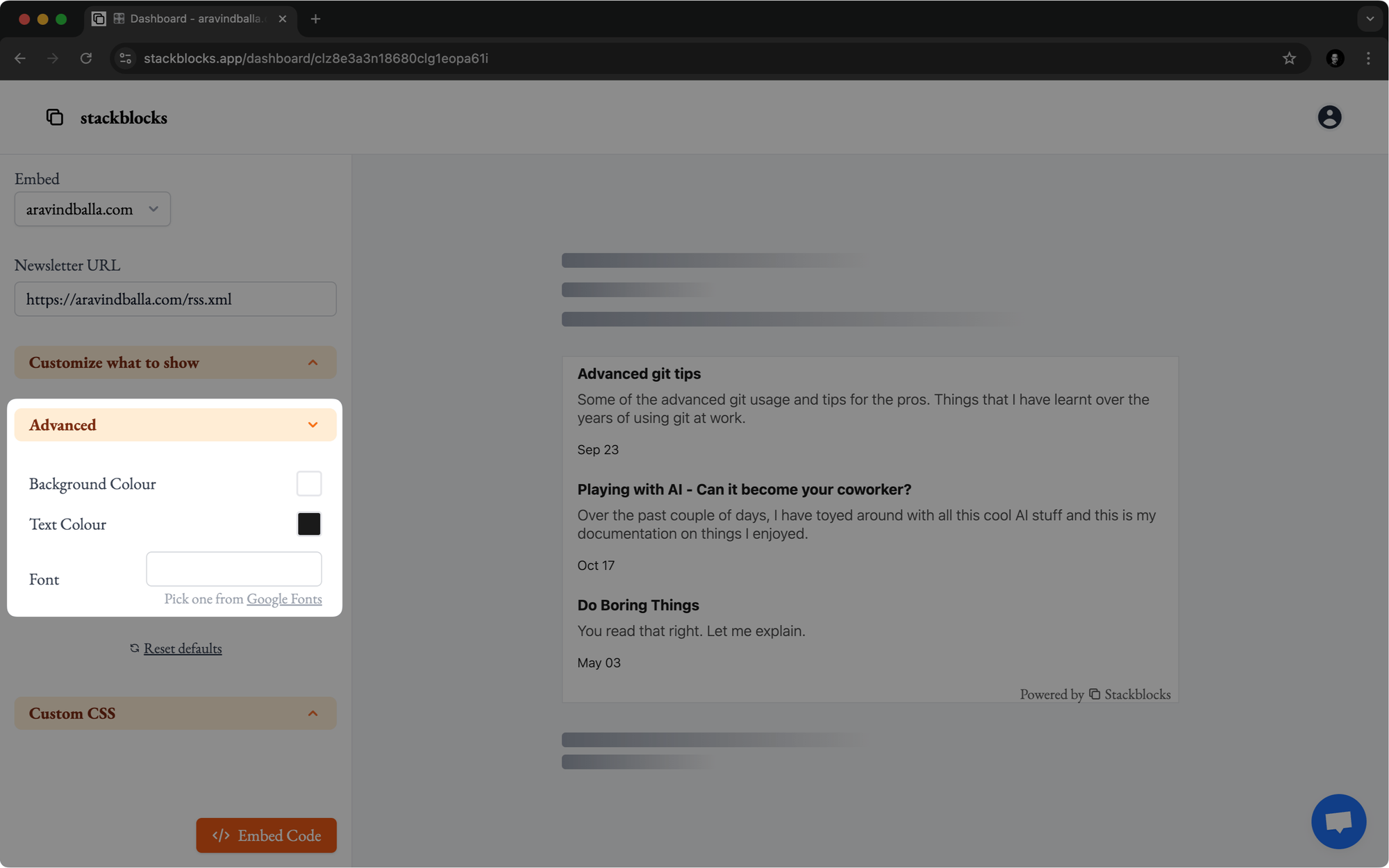Click the browser back arrow
1389x868 pixels.
(x=20, y=58)
